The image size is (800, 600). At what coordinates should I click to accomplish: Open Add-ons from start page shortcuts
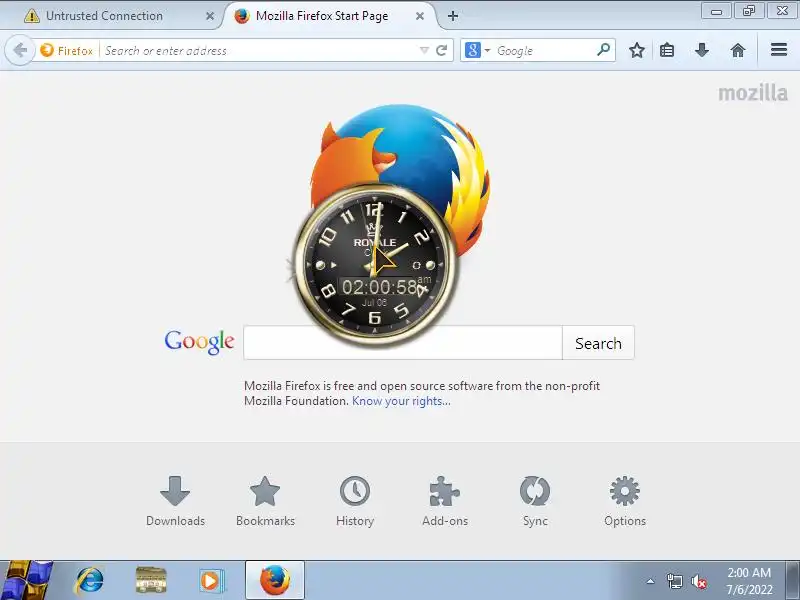[445, 501]
